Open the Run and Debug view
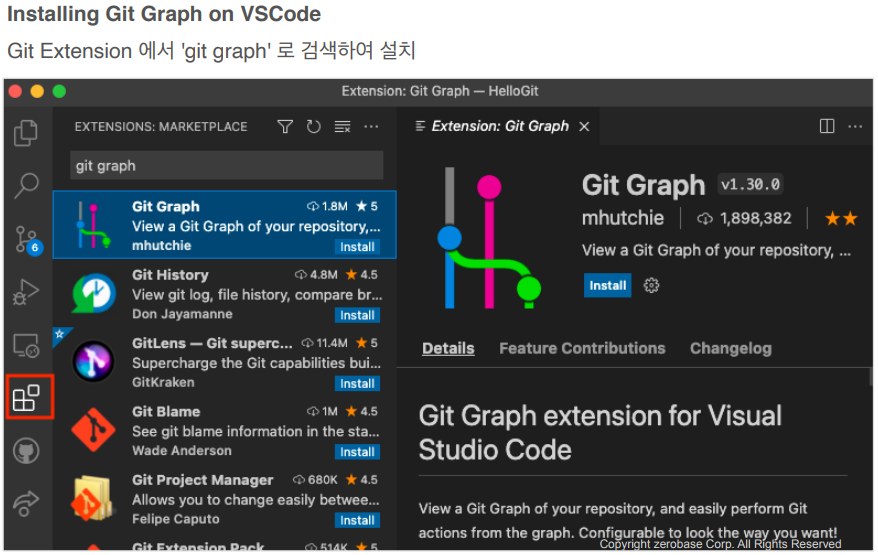 (26, 292)
